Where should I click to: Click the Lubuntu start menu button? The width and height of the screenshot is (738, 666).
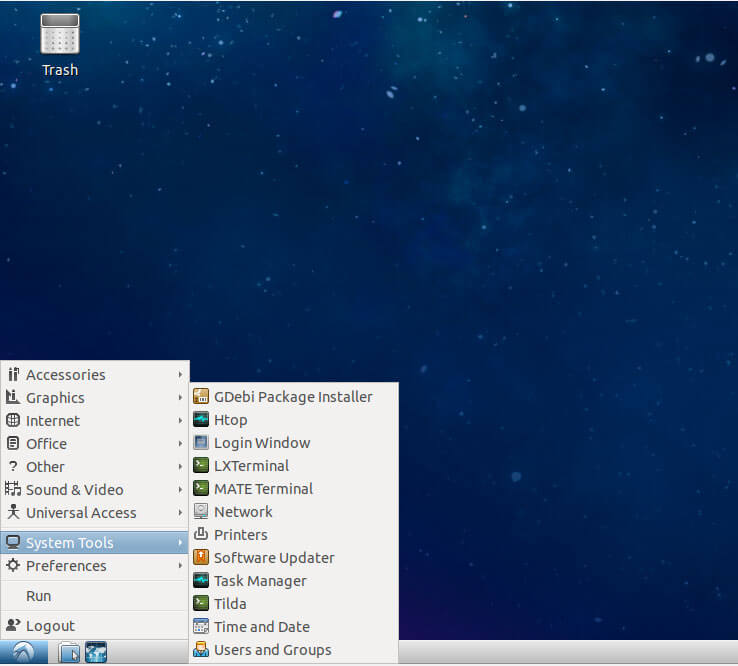(x=24, y=652)
